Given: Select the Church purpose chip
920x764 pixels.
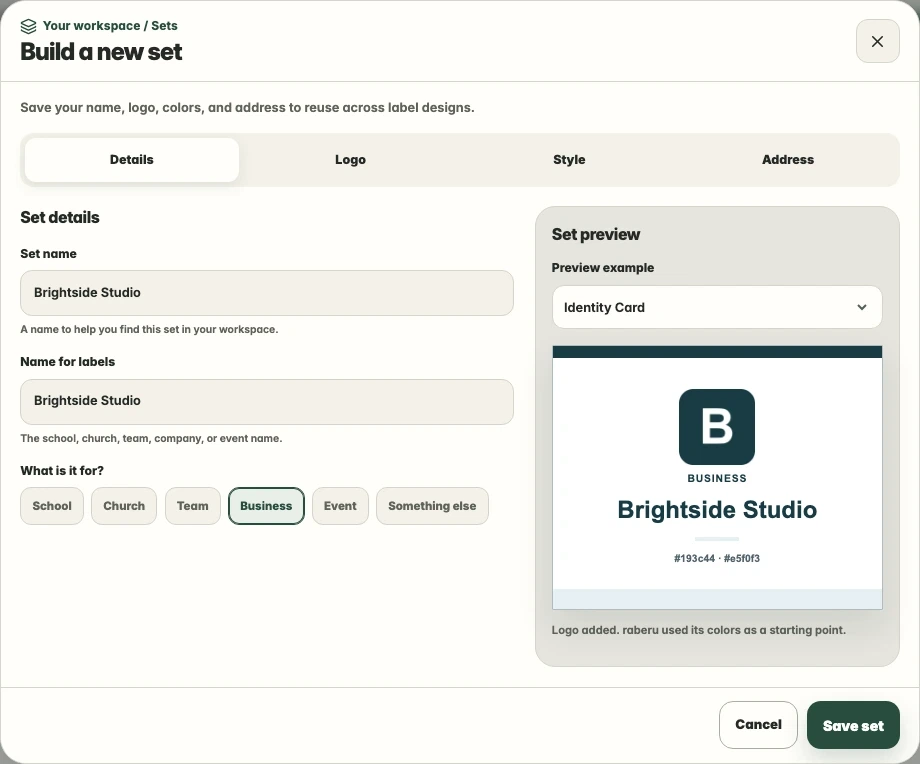Looking at the screenshot, I should pyautogui.click(x=124, y=506).
